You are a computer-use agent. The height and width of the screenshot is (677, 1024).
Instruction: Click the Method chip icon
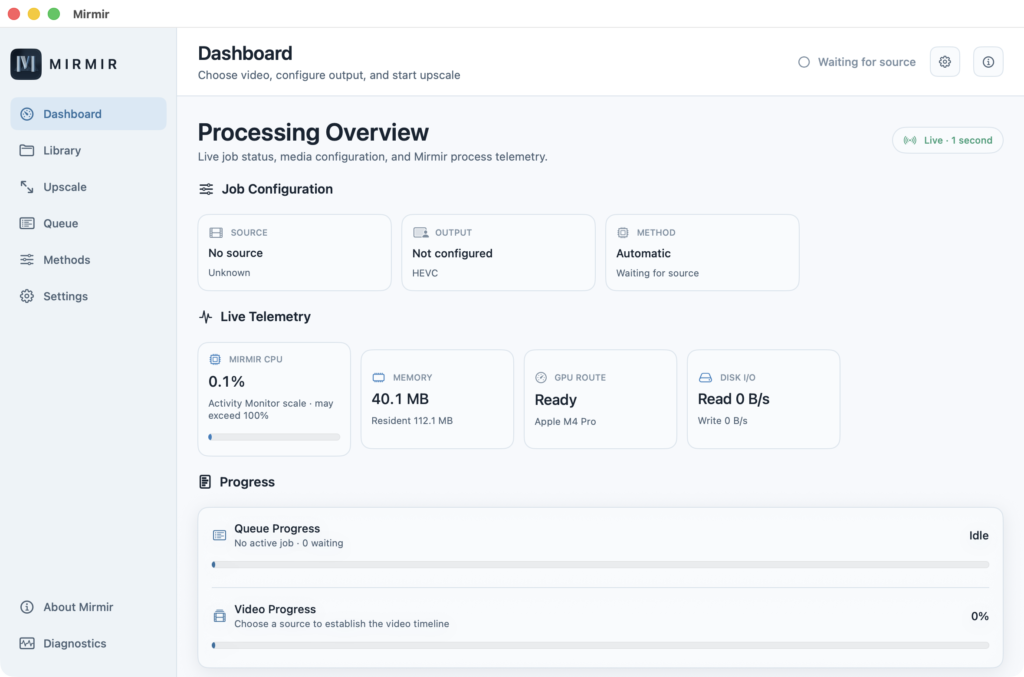[623, 232]
